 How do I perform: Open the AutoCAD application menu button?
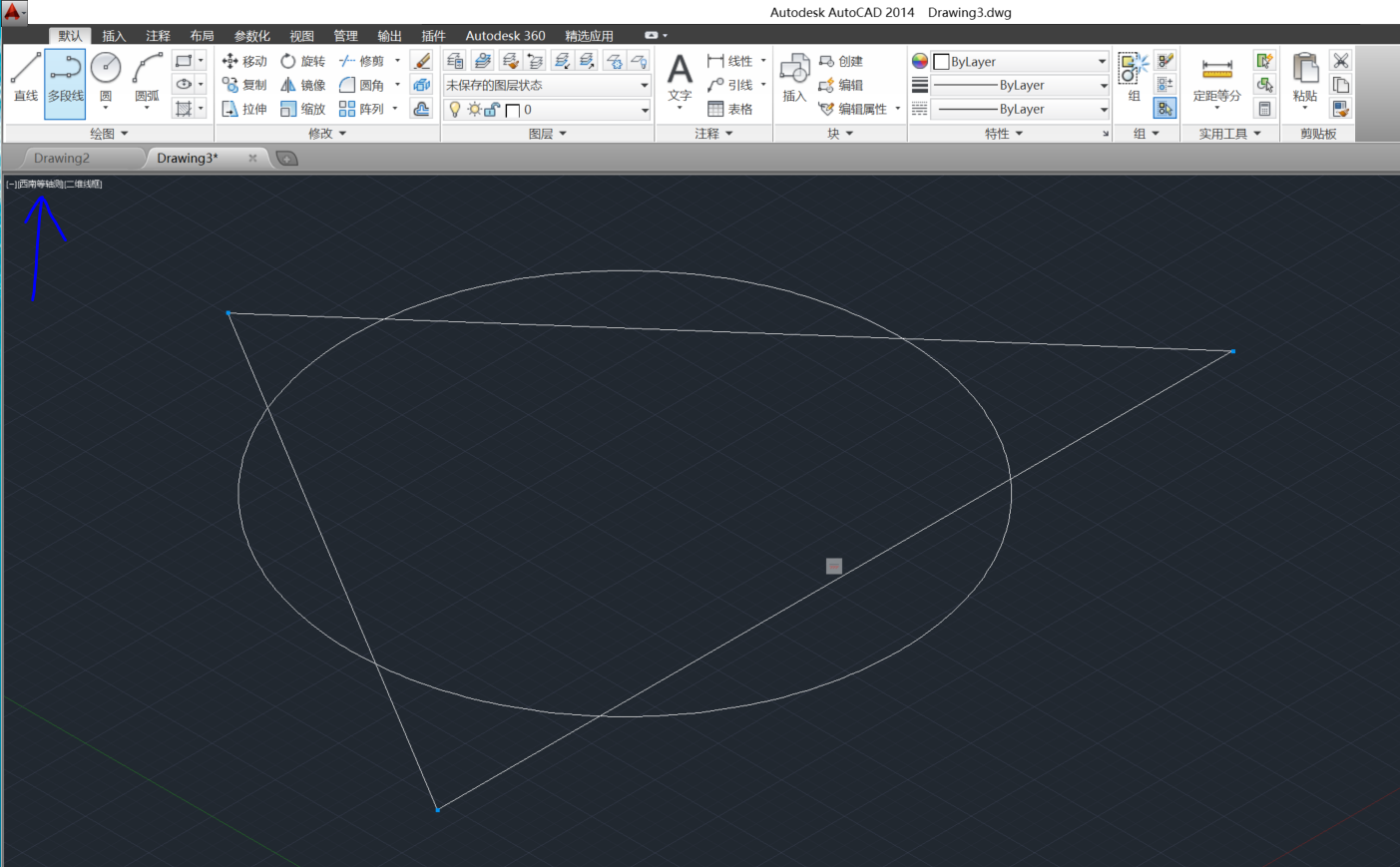click(x=14, y=13)
